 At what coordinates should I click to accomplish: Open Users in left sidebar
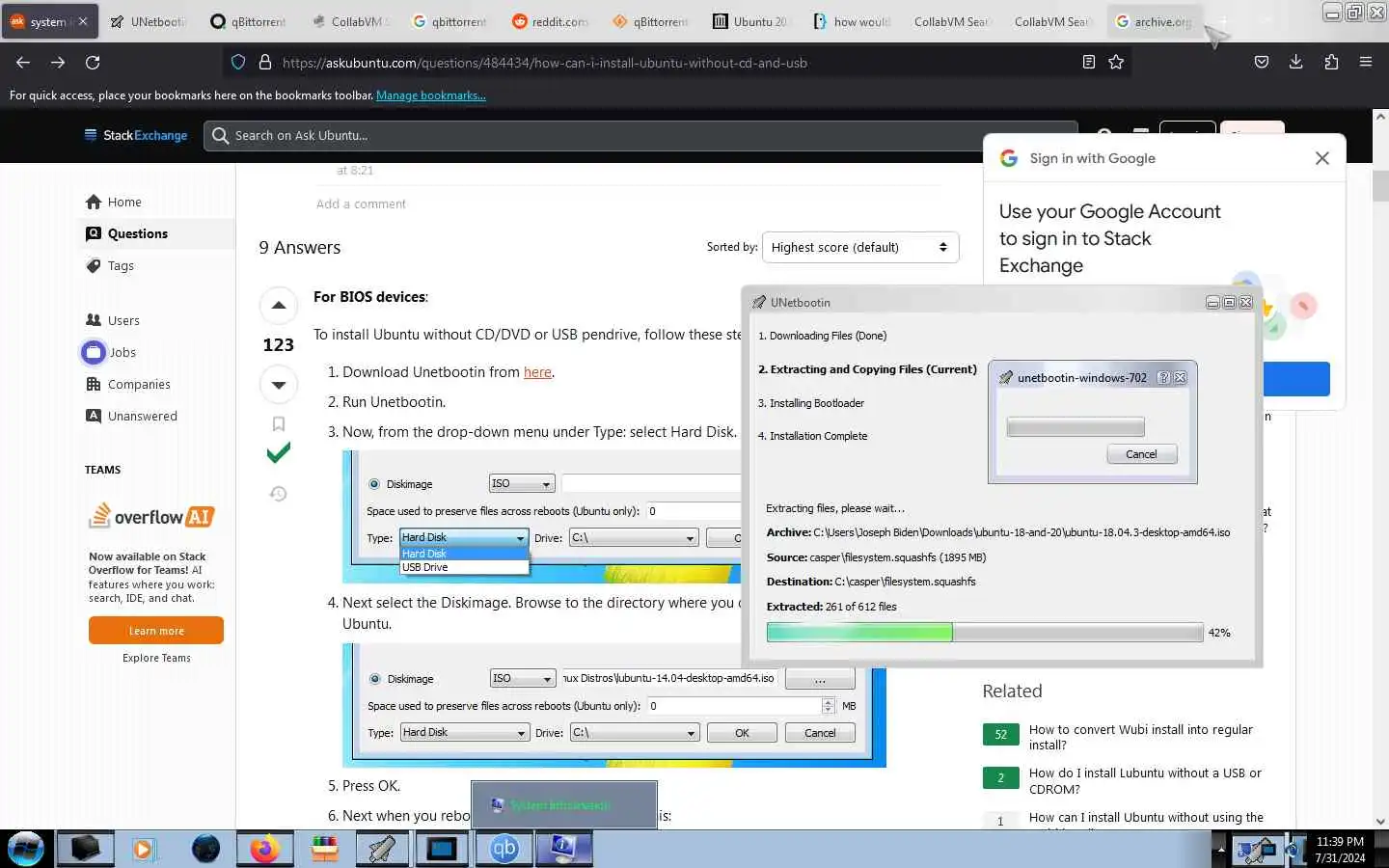pos(113,320)
